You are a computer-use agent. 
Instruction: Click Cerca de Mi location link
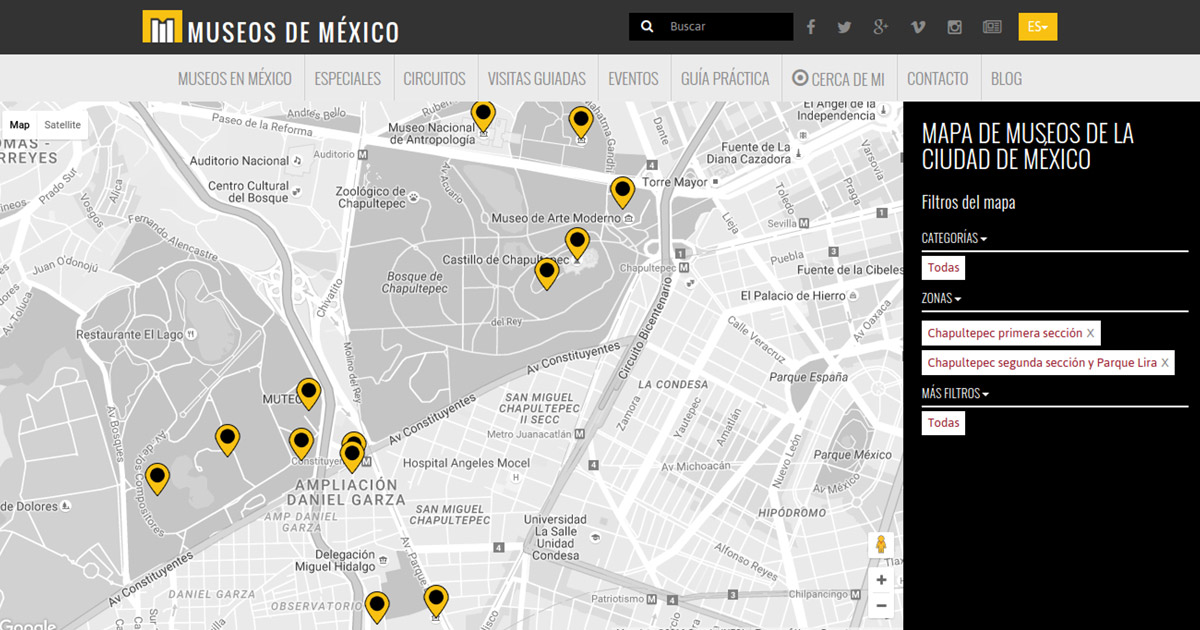(x=839, y=79)
